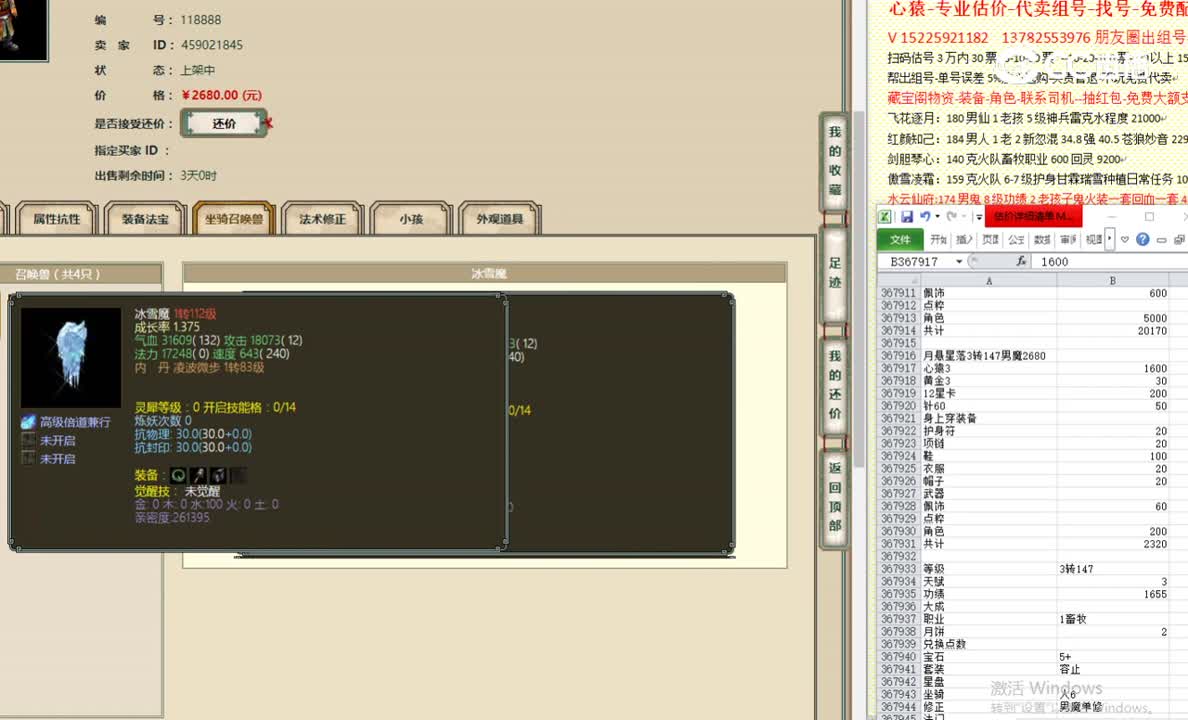Select the cell containing 3转147
This screenshot has height=720, width=1188.
coord(1113,568)
